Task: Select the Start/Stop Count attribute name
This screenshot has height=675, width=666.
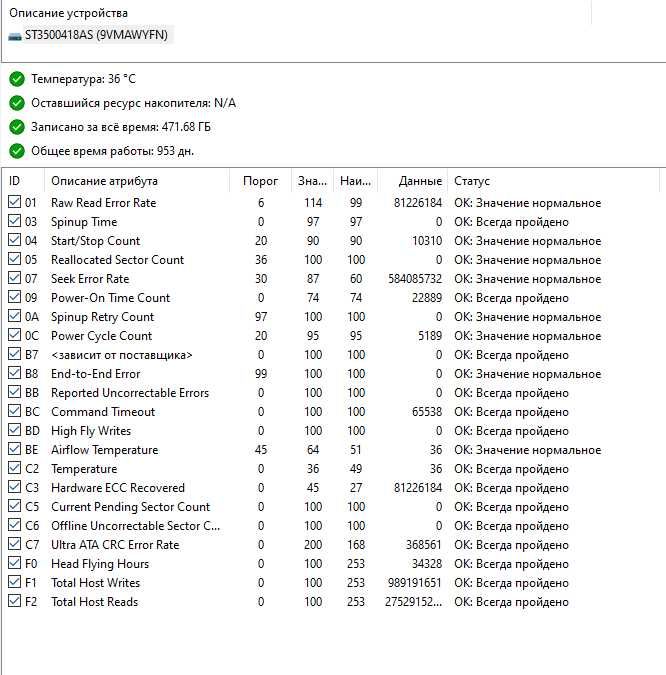Action: coord(96,241)
